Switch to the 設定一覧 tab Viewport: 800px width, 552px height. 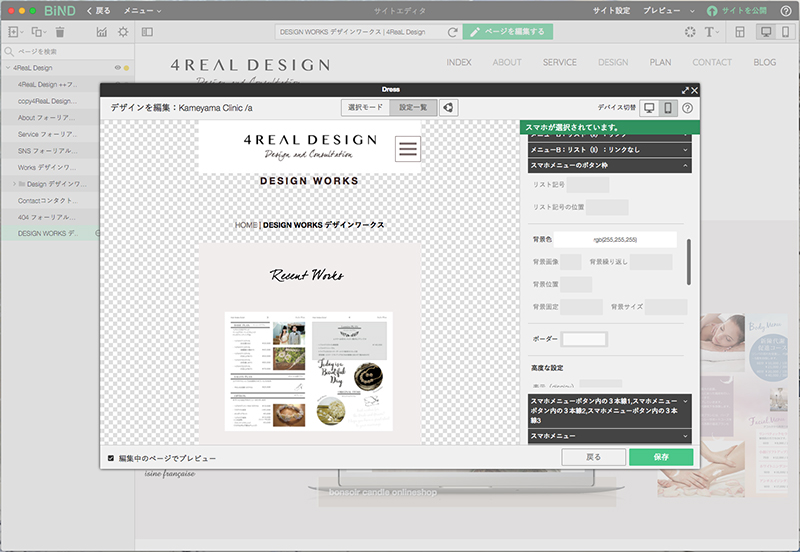tap(413, 108)
